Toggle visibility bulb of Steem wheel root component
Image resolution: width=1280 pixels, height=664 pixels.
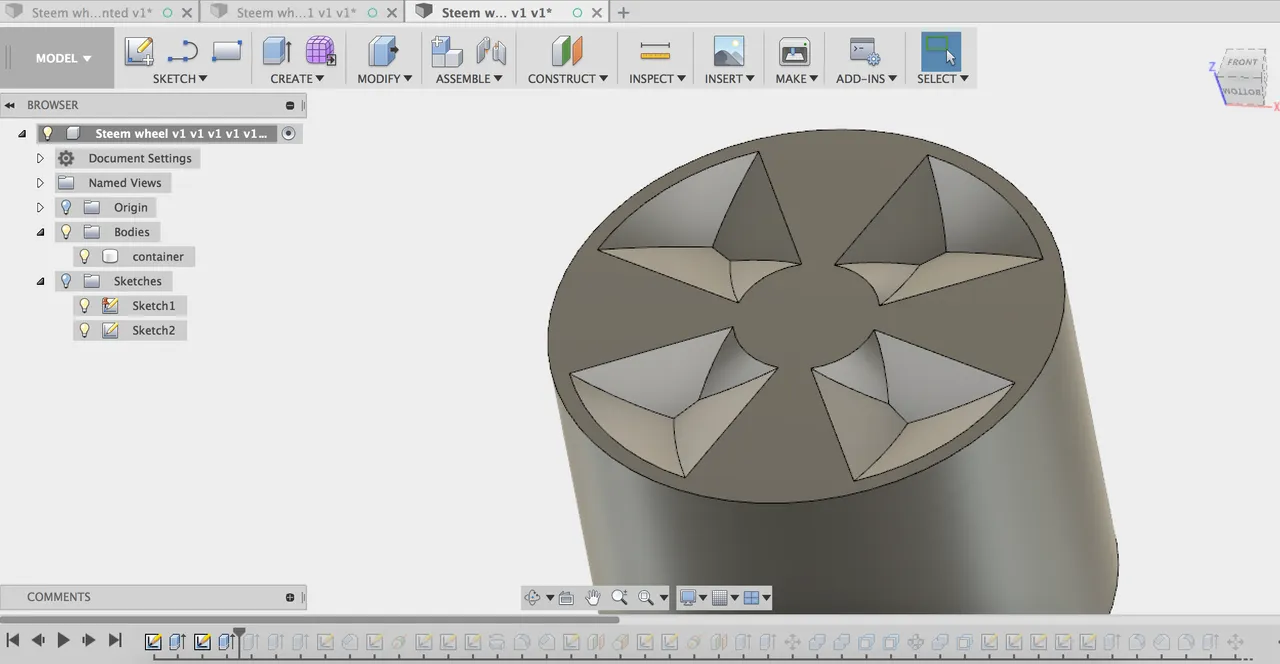[x=47, y=133]
